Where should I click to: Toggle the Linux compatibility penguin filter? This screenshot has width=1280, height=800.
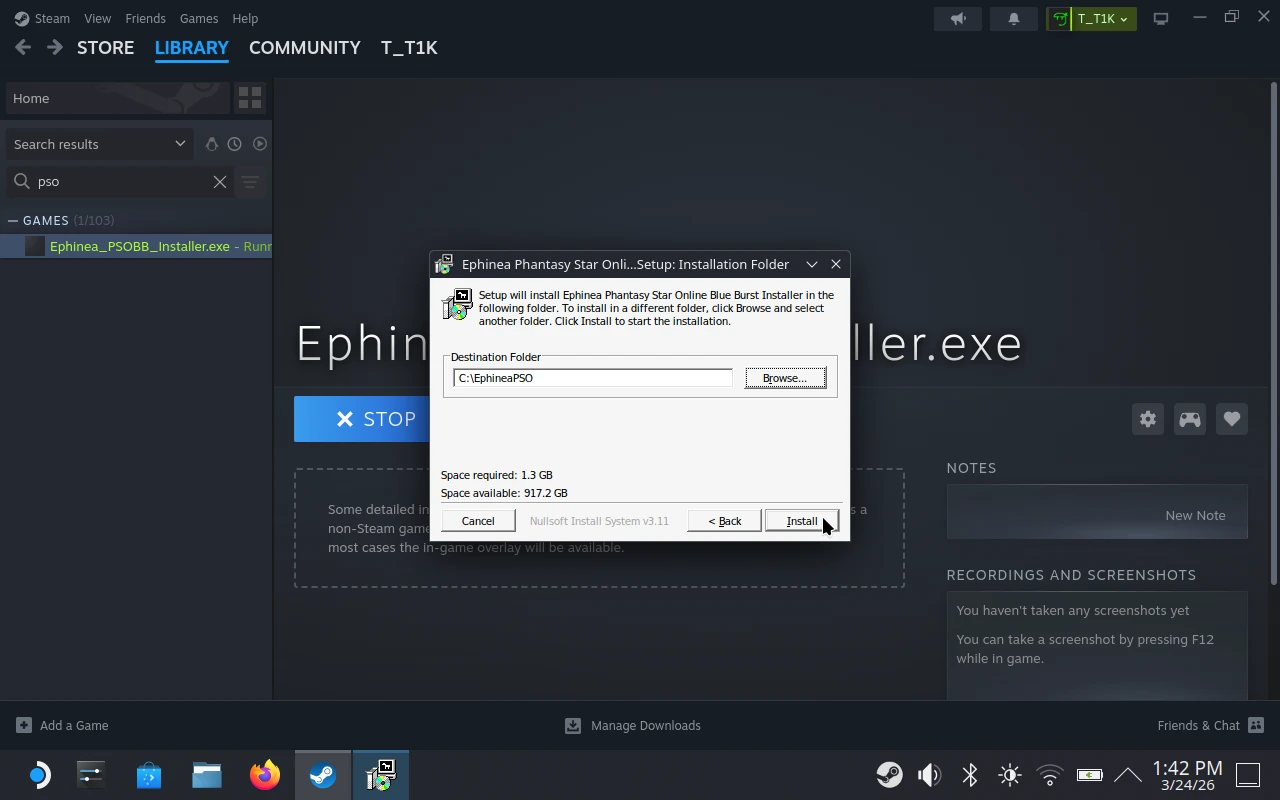[x=212, y=143]
